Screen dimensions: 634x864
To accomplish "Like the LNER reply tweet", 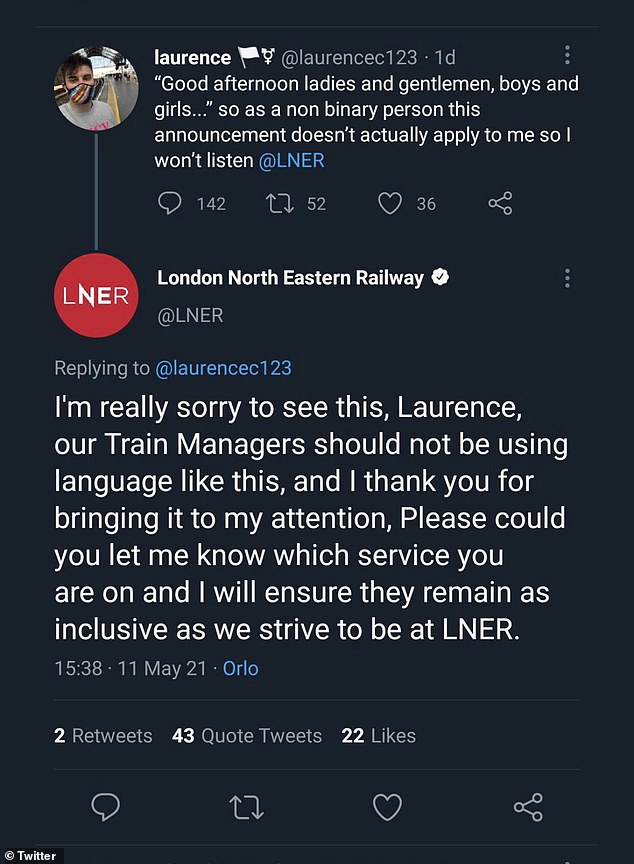I will coord(387,807).
